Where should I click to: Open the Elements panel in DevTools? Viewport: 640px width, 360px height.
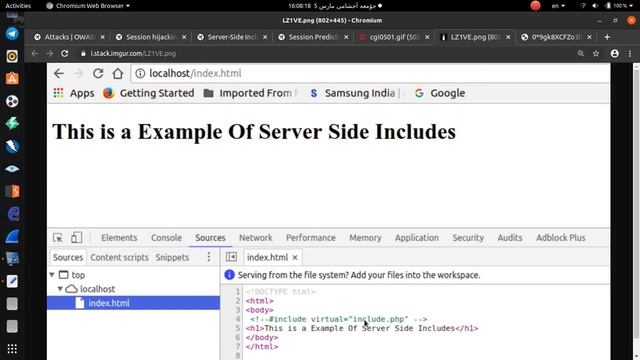119,238
